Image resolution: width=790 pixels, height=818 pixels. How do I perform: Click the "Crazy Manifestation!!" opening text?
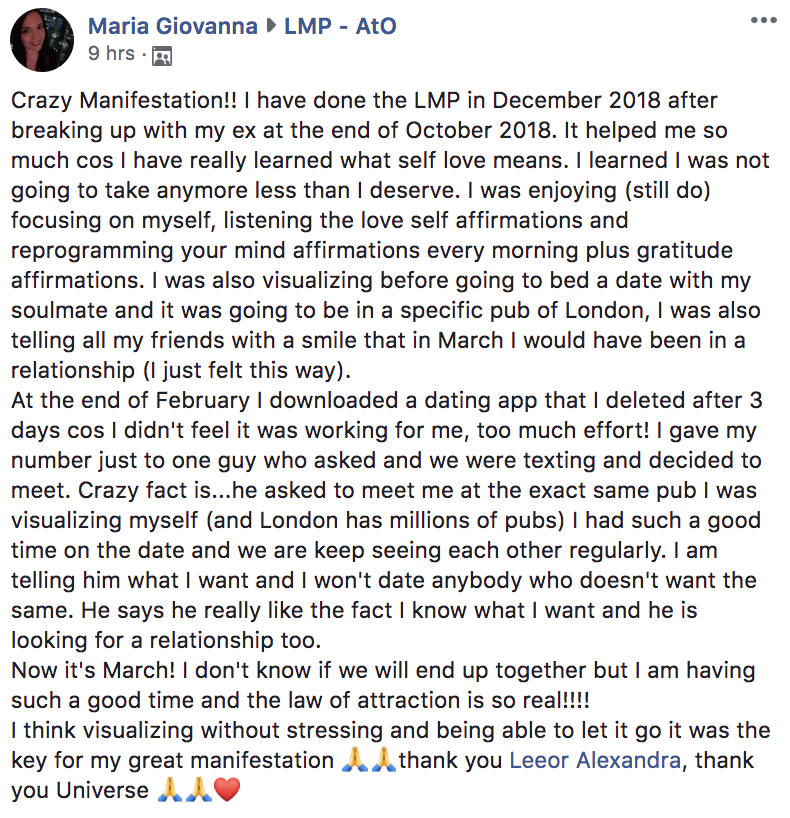pyautogui.click(x=124, y=101)
